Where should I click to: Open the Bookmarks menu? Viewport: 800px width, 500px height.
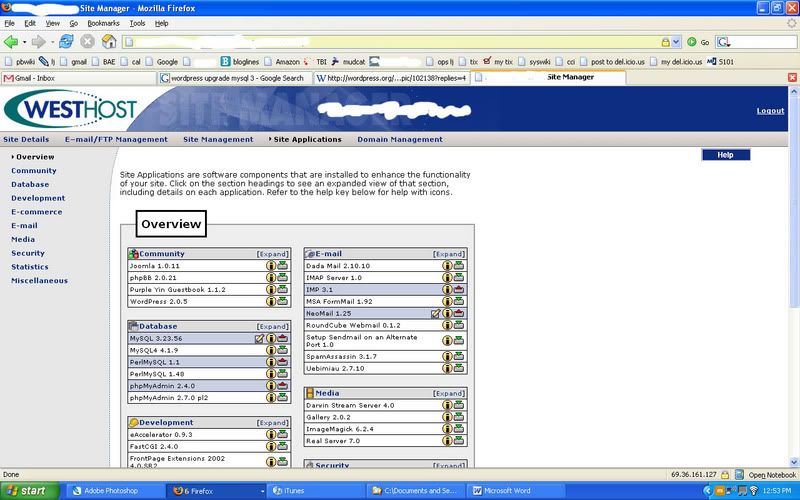102,22
